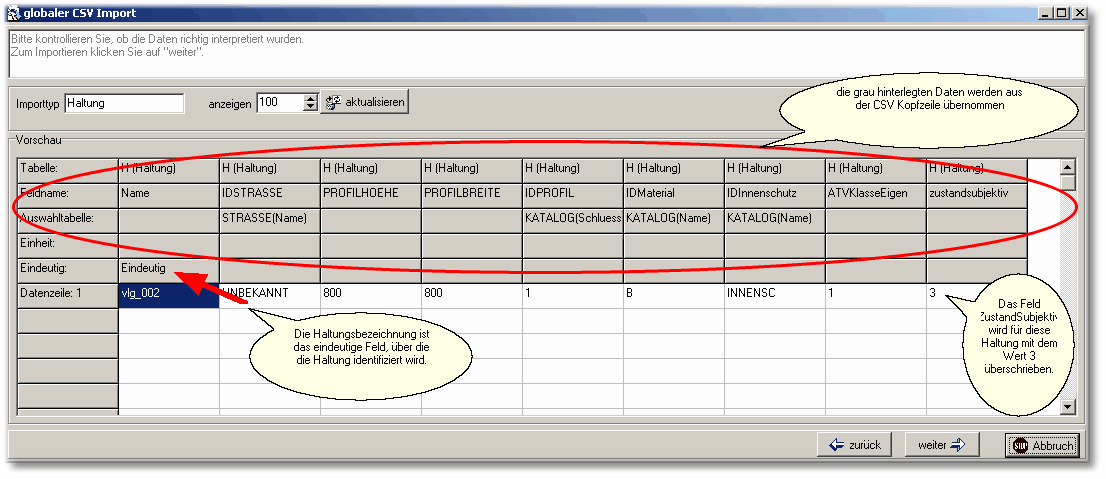This screenshot has width=1106, height=479.
Task: Select the PROFILHOEHE column header cell
Action: pos(370,192)
